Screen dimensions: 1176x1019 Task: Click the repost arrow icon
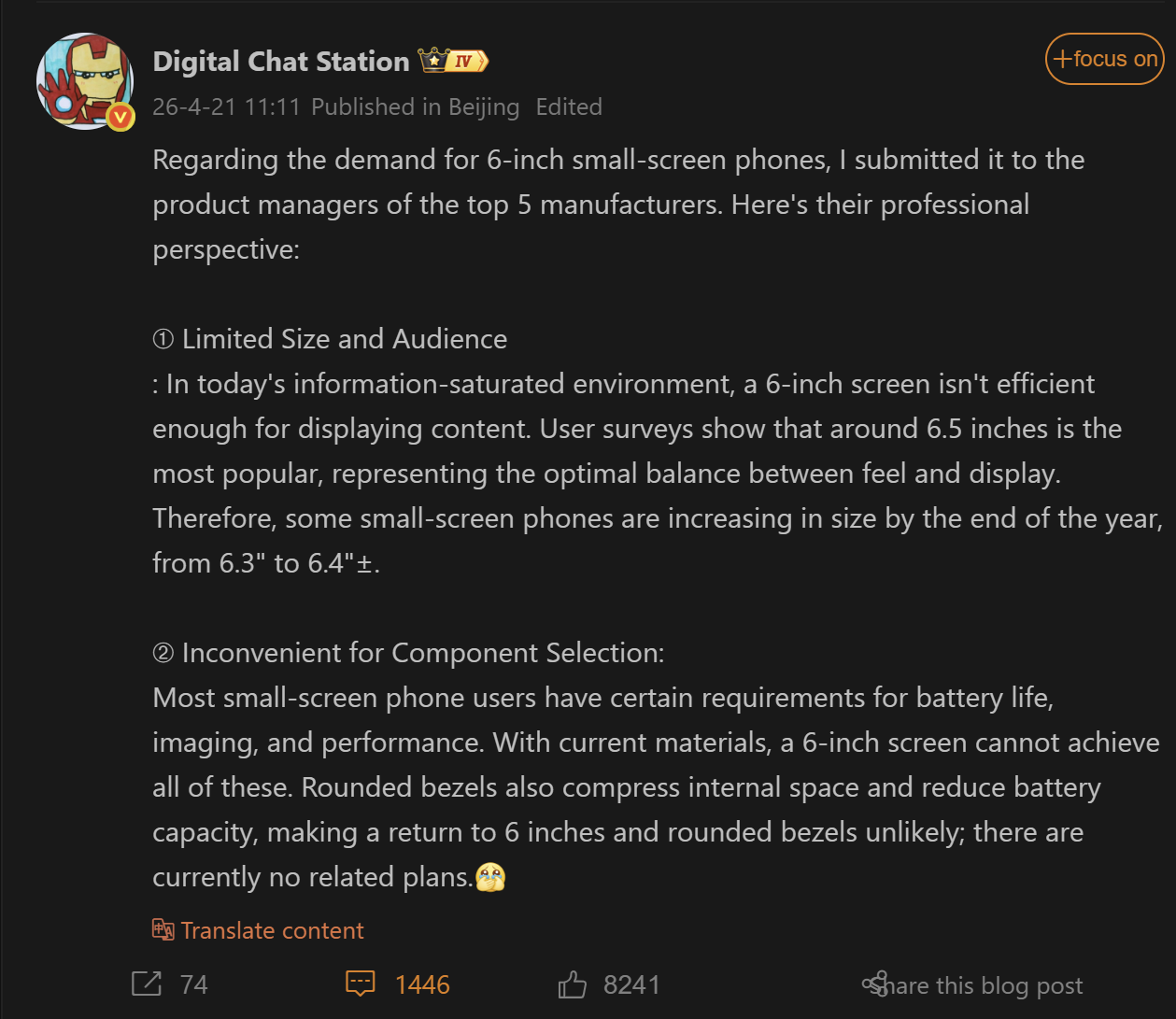pos(147,984)
